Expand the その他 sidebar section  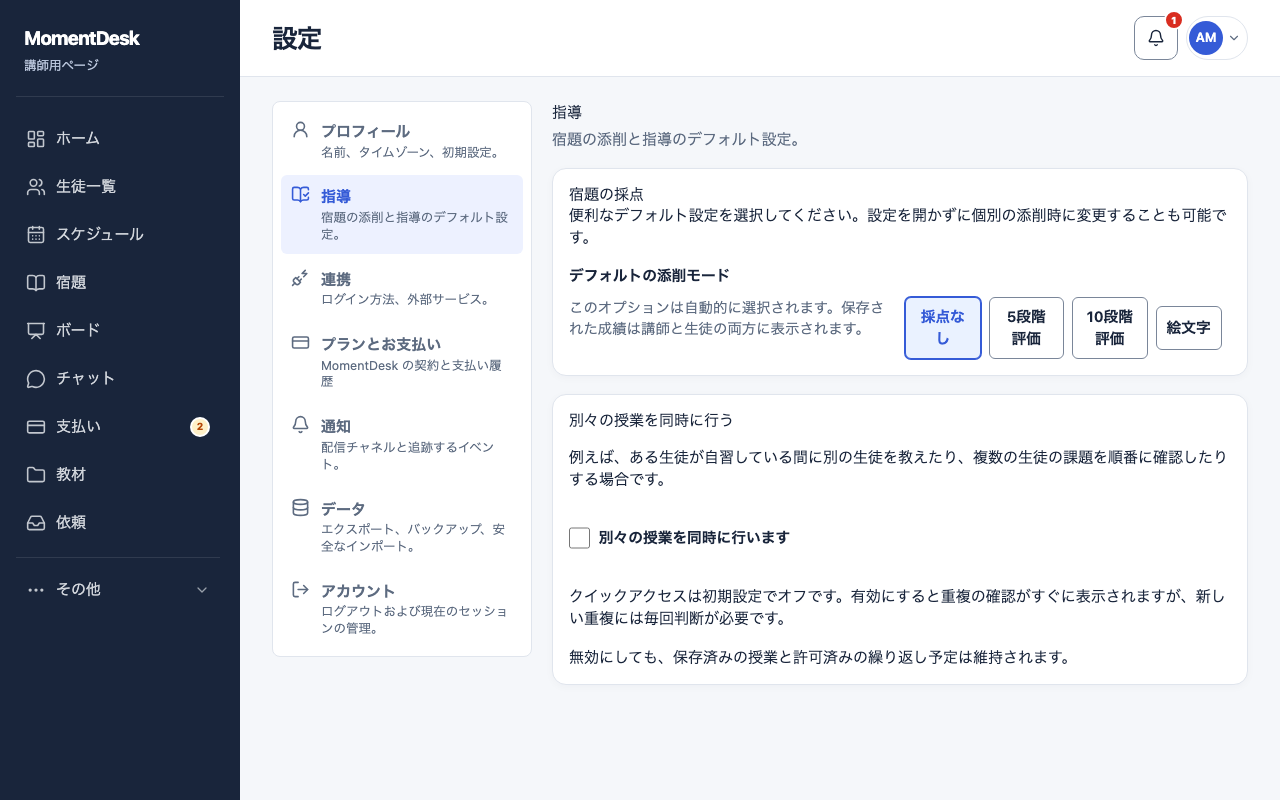pyautogui.click(x=120, y=590)
